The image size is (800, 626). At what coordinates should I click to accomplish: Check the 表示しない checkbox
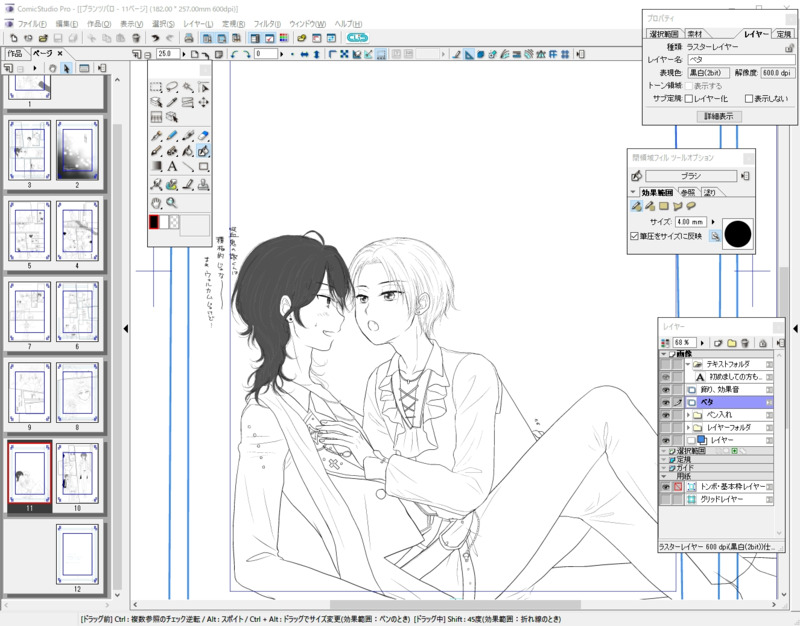point(748,98)
